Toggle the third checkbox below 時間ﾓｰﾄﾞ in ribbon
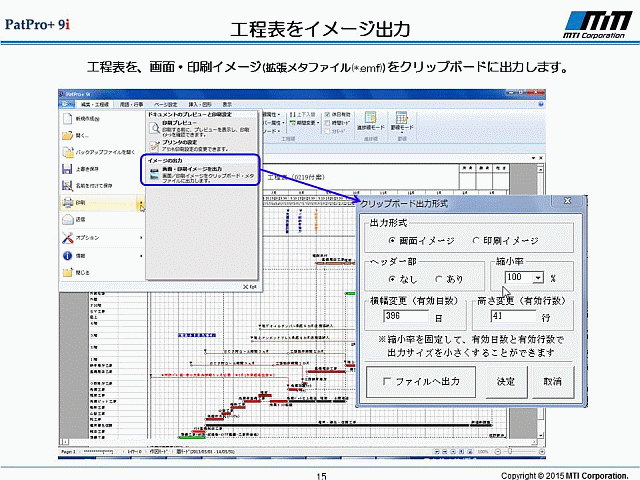Viewport: 640px width, 480px height. pos(327,131)
